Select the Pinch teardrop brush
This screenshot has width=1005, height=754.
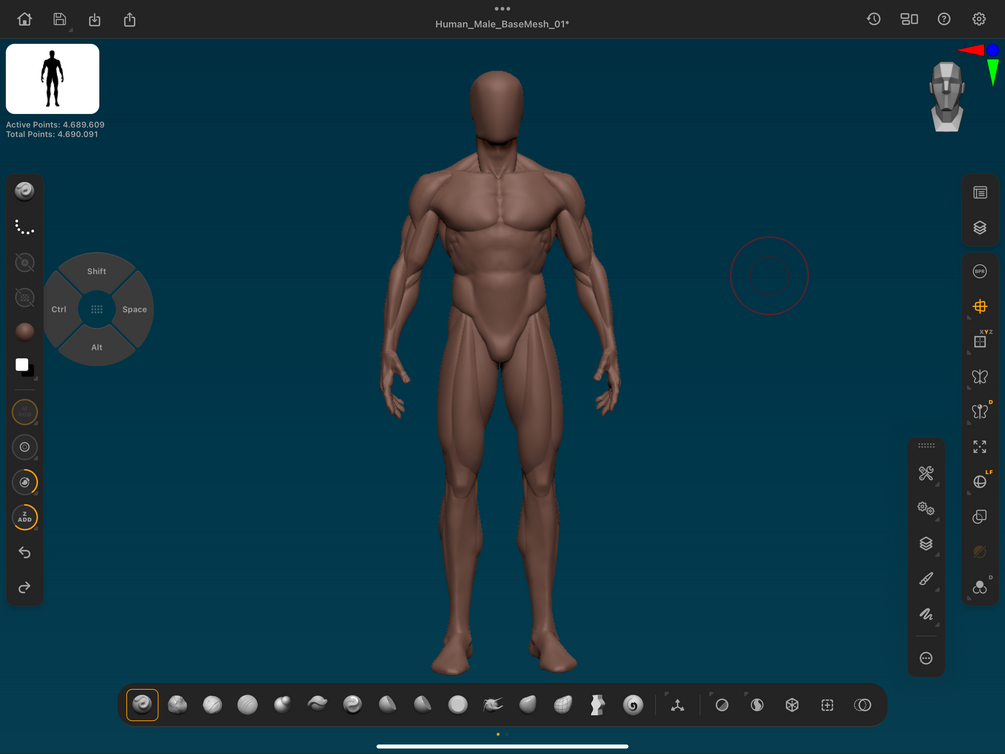click(527, 705)
